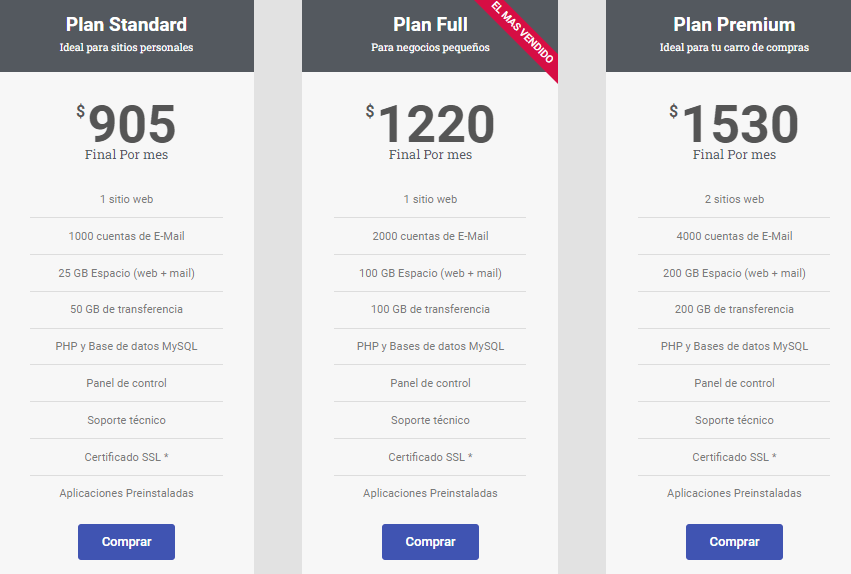This screenshot has height=574, width=851.
Task: Click the $905 price in Plan Standard
Action: click(x=126, y=124)
